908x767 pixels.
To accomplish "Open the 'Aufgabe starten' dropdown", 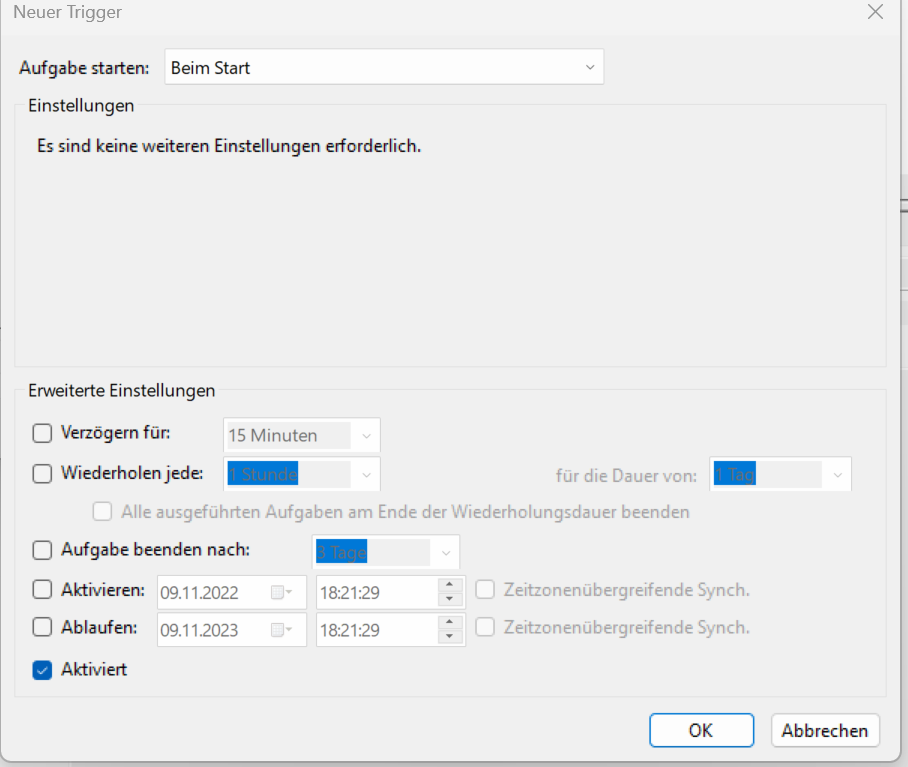I will 384,67.
